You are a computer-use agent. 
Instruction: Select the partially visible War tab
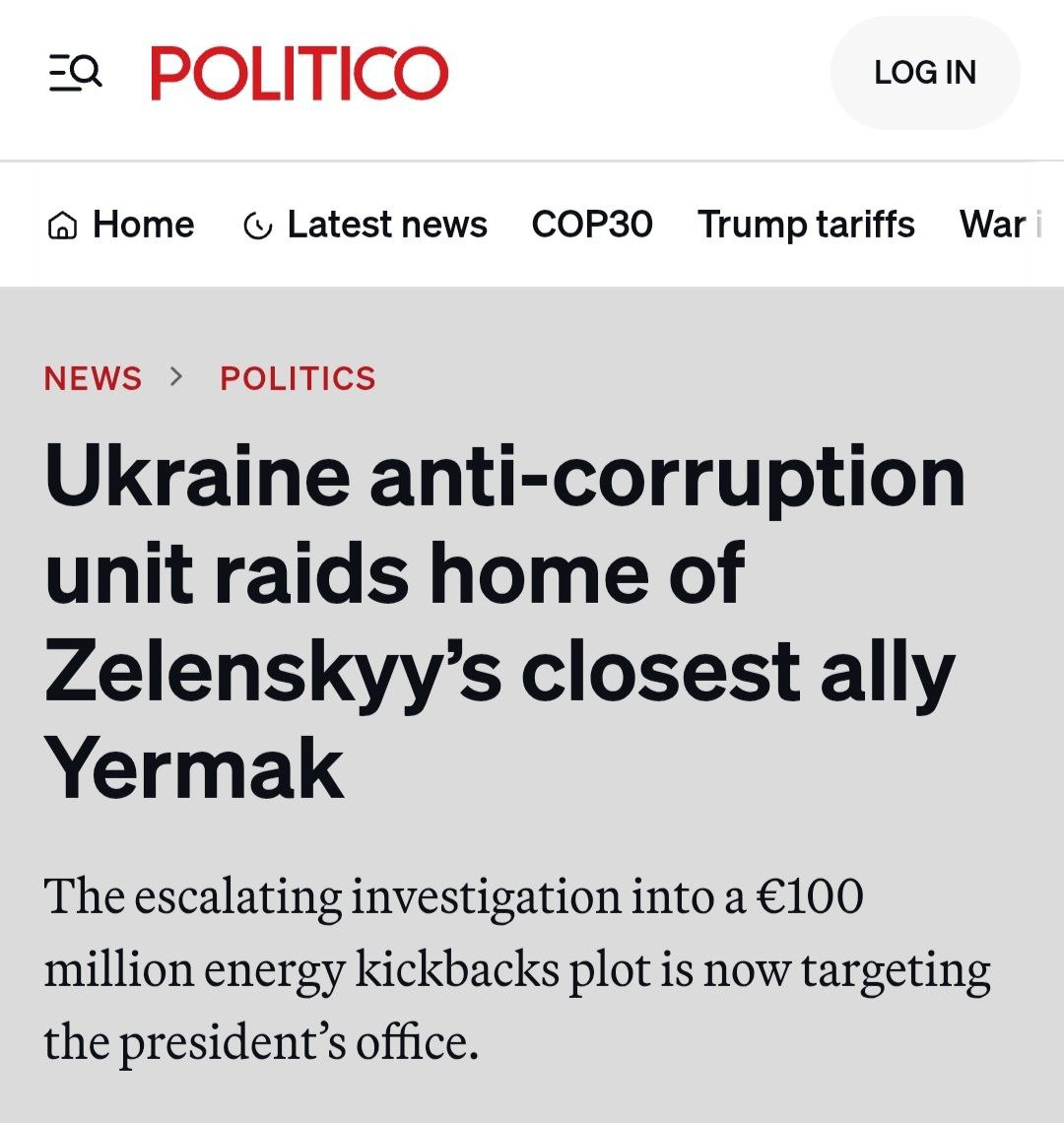995,225
